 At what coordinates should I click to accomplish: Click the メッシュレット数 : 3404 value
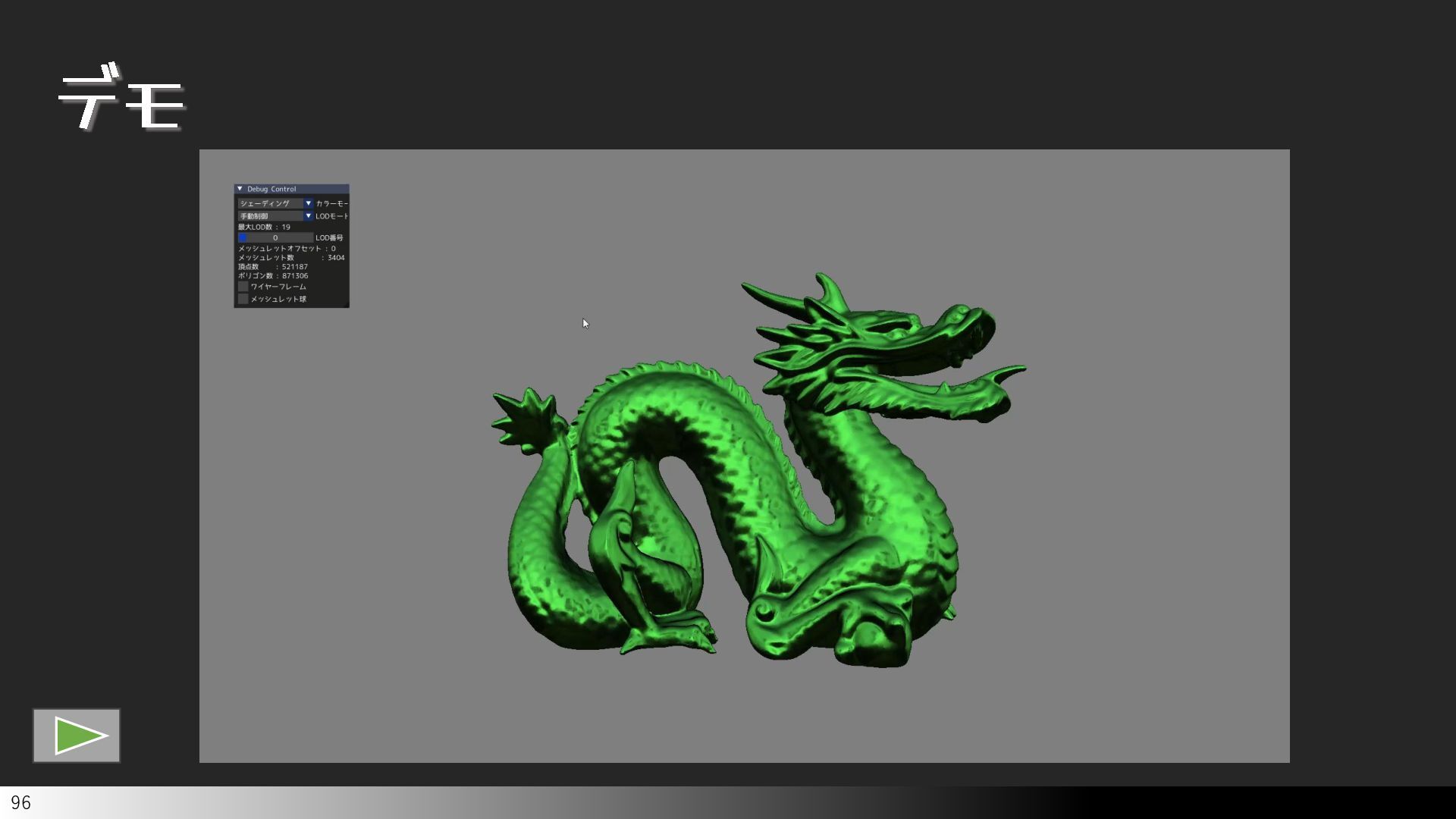(291, 258)
